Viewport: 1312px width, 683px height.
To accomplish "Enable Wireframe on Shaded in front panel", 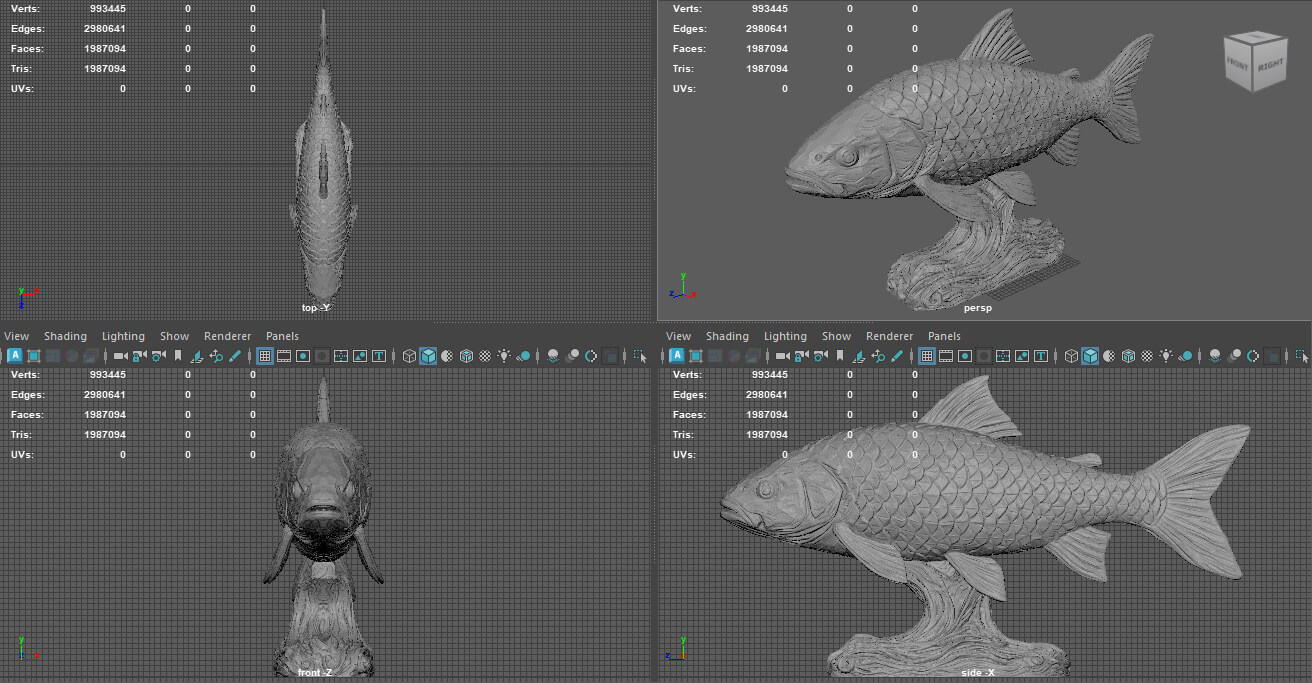I will coord(466,355).
